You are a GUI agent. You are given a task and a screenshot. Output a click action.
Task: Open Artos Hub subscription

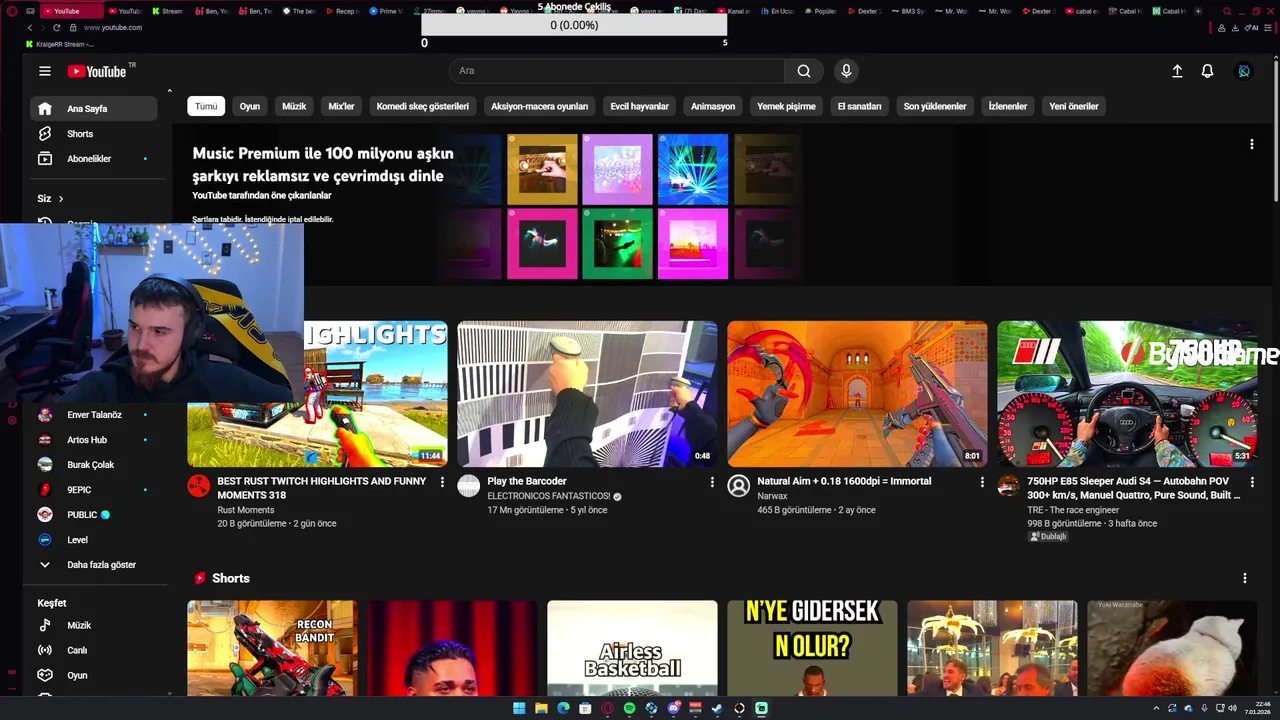(94, 440)
